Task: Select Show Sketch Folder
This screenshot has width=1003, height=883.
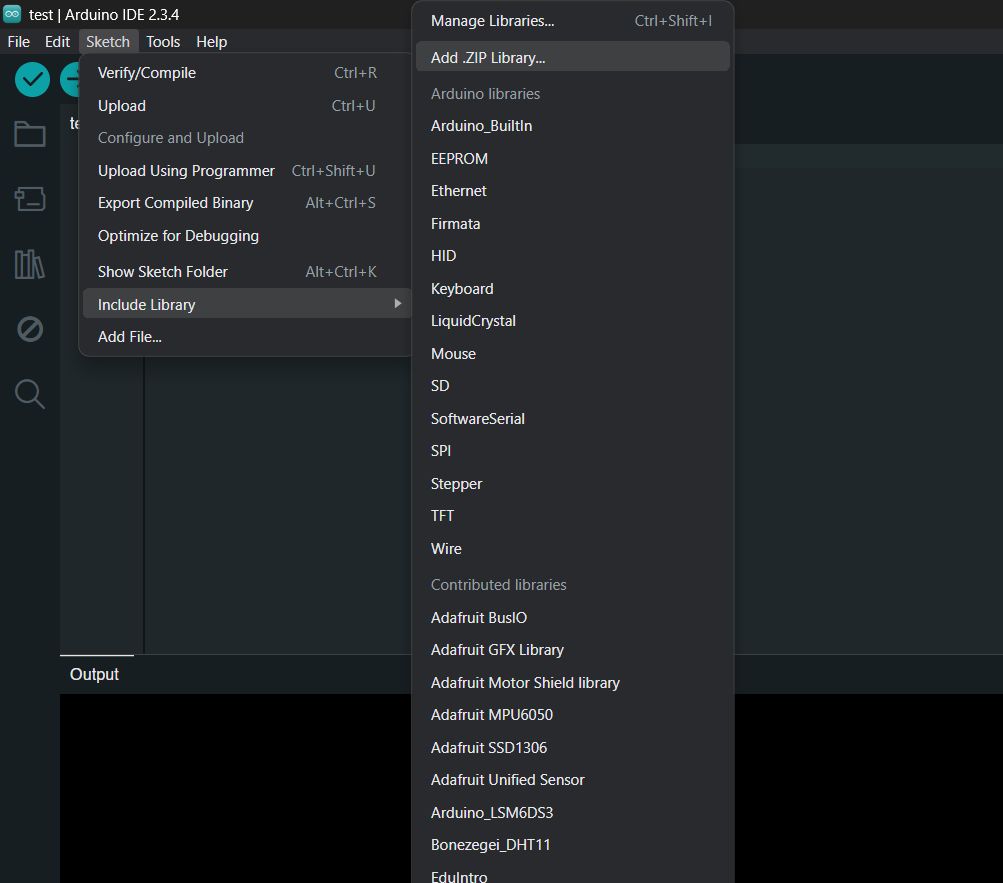Action: (x=247, y=272)
